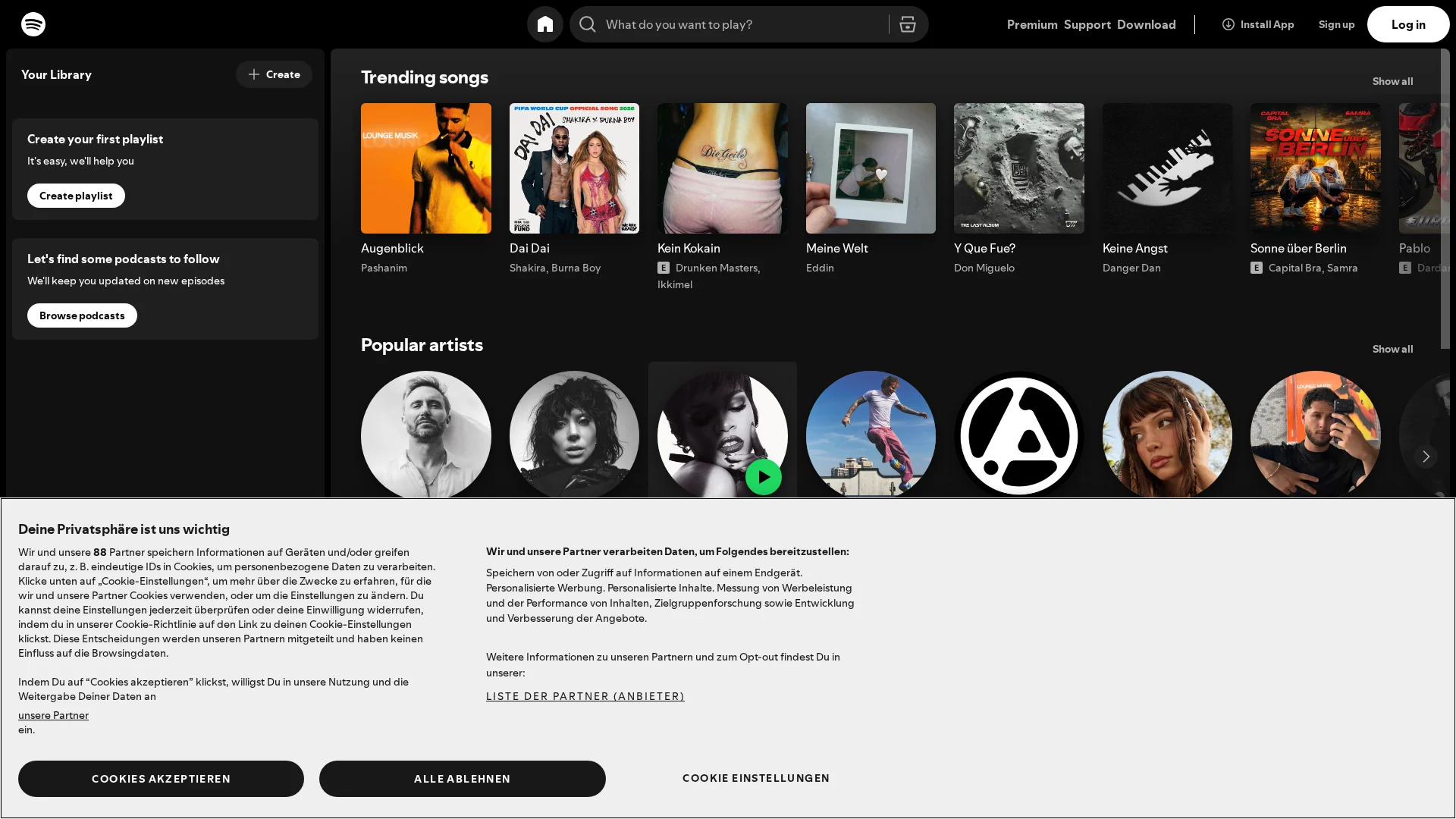1456x819 pixels.
Task: Open the Popular artists heading
Action: (422, 345)
